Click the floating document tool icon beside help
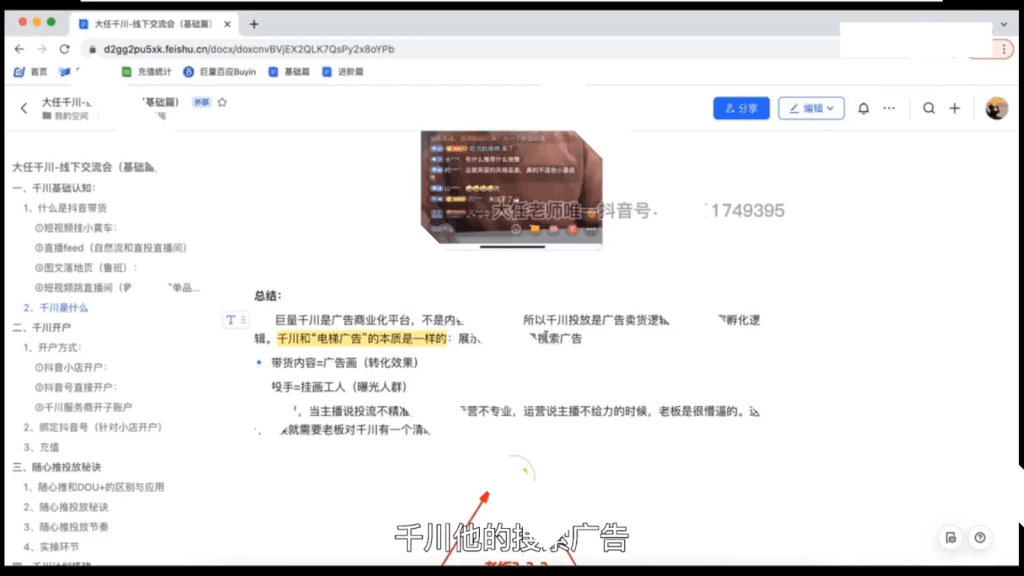The width and height of the screenshot is (1024, 576). 951,538
